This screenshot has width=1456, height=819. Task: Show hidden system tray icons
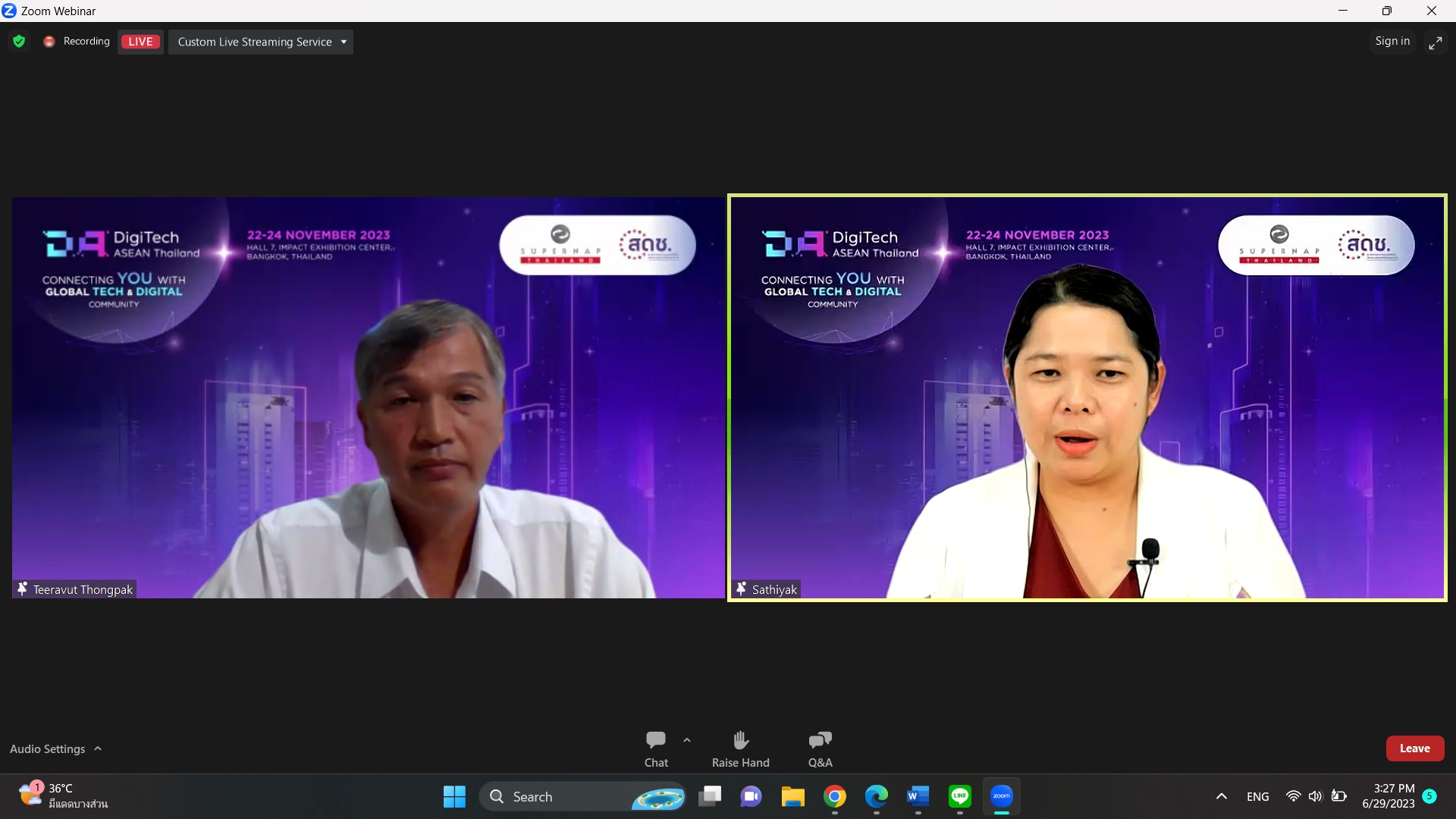pos(1221,796)
